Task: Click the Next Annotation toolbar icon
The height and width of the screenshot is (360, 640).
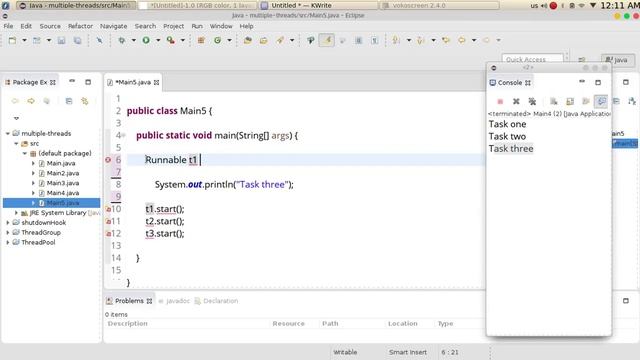Action: tap(396, 40)
